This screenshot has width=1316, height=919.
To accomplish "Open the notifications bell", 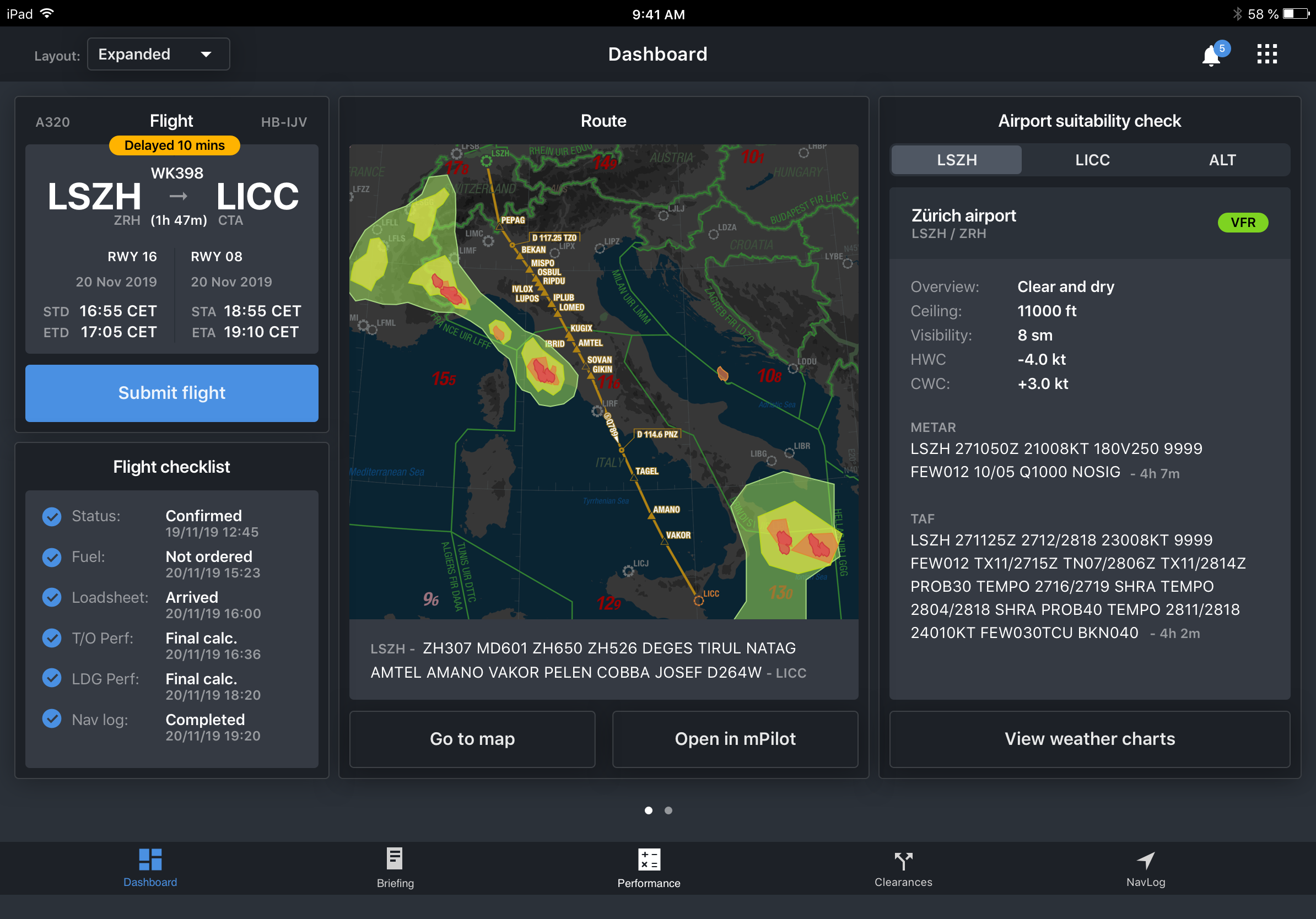I will tap(1211, 56).
